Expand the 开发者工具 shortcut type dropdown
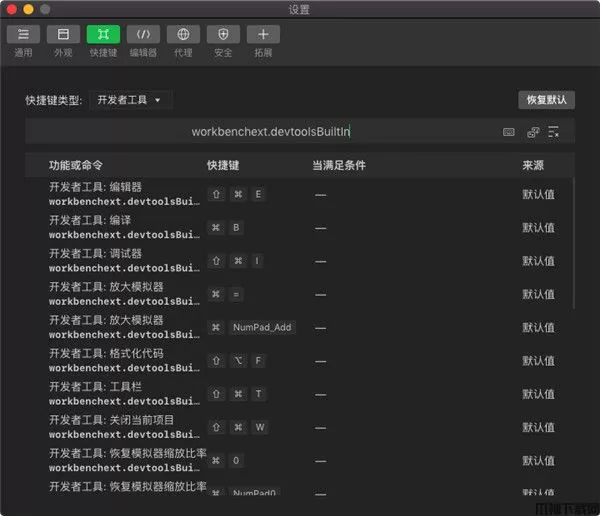Screen dimensions: 600x516 (131, 100)
